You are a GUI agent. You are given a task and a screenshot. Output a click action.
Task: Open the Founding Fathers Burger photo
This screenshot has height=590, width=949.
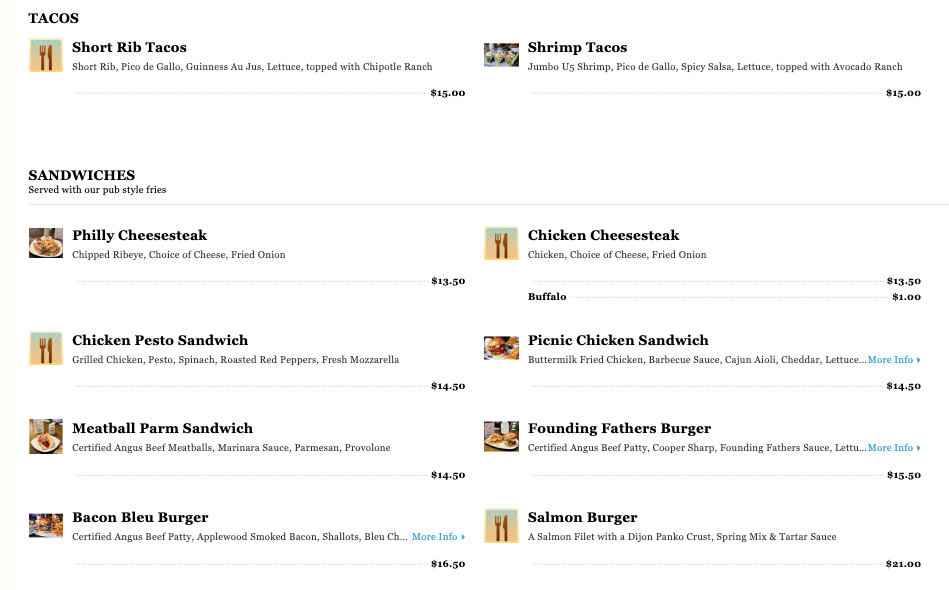[x=501, y=436]
